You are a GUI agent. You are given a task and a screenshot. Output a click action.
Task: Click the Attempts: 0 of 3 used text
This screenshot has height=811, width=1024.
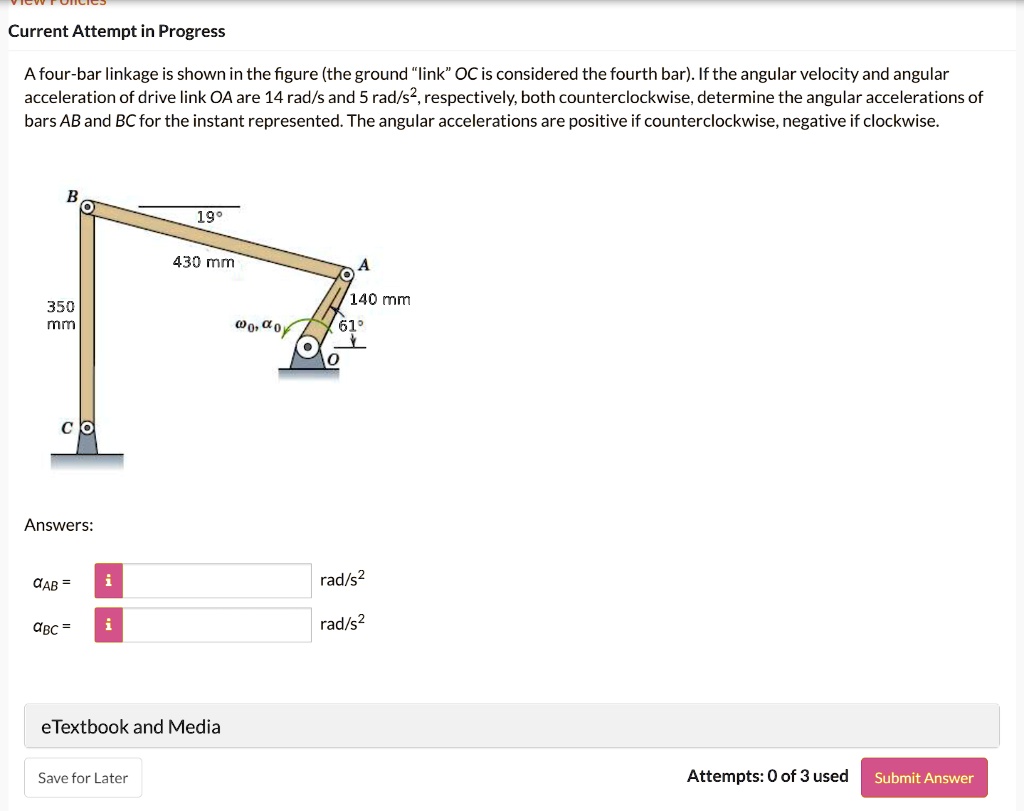pos(768,776)
